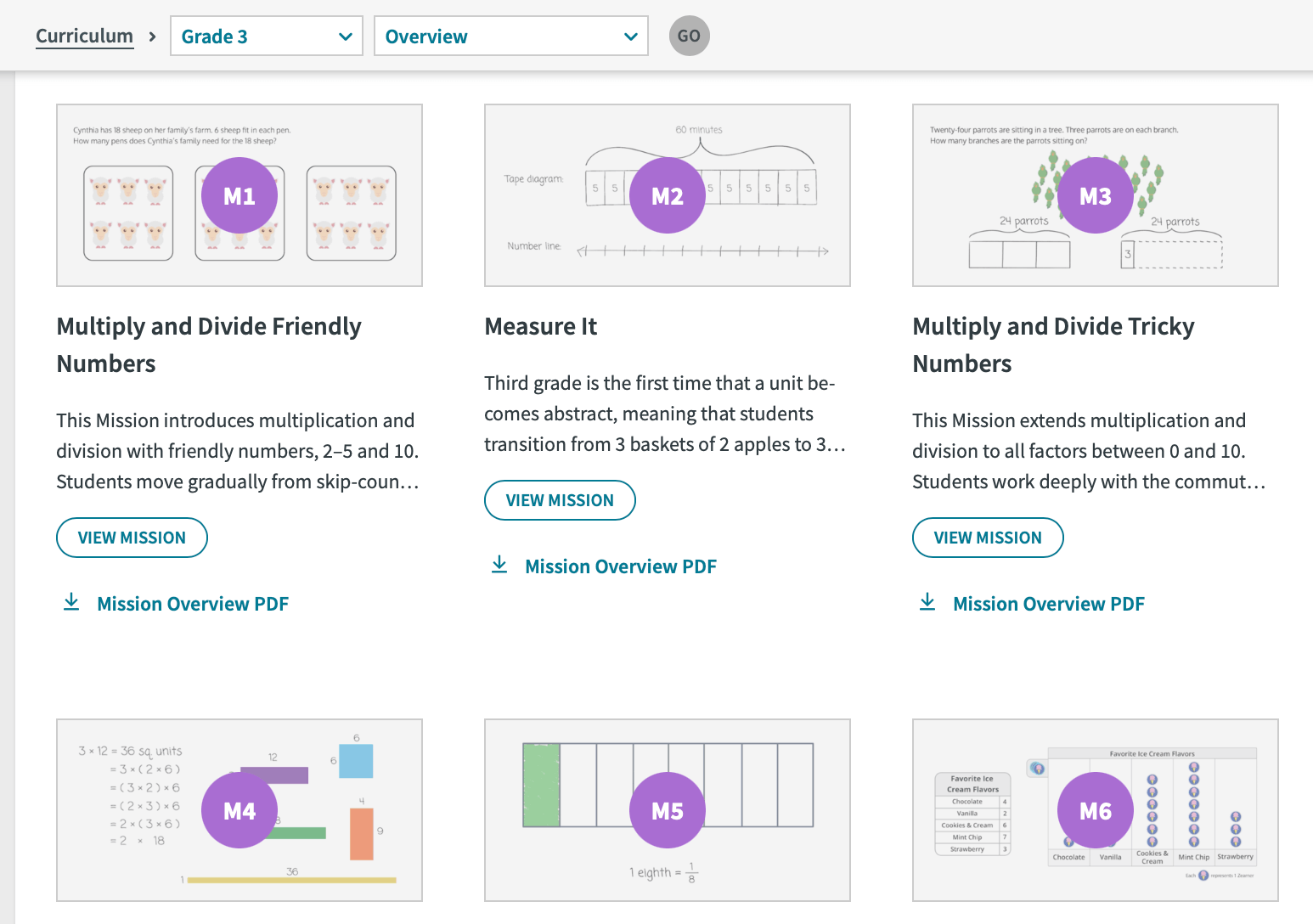Click the one eighth fraction thumbnail for M5
The width and height of the screenshot is (1313, 924).
click(668, 810)
